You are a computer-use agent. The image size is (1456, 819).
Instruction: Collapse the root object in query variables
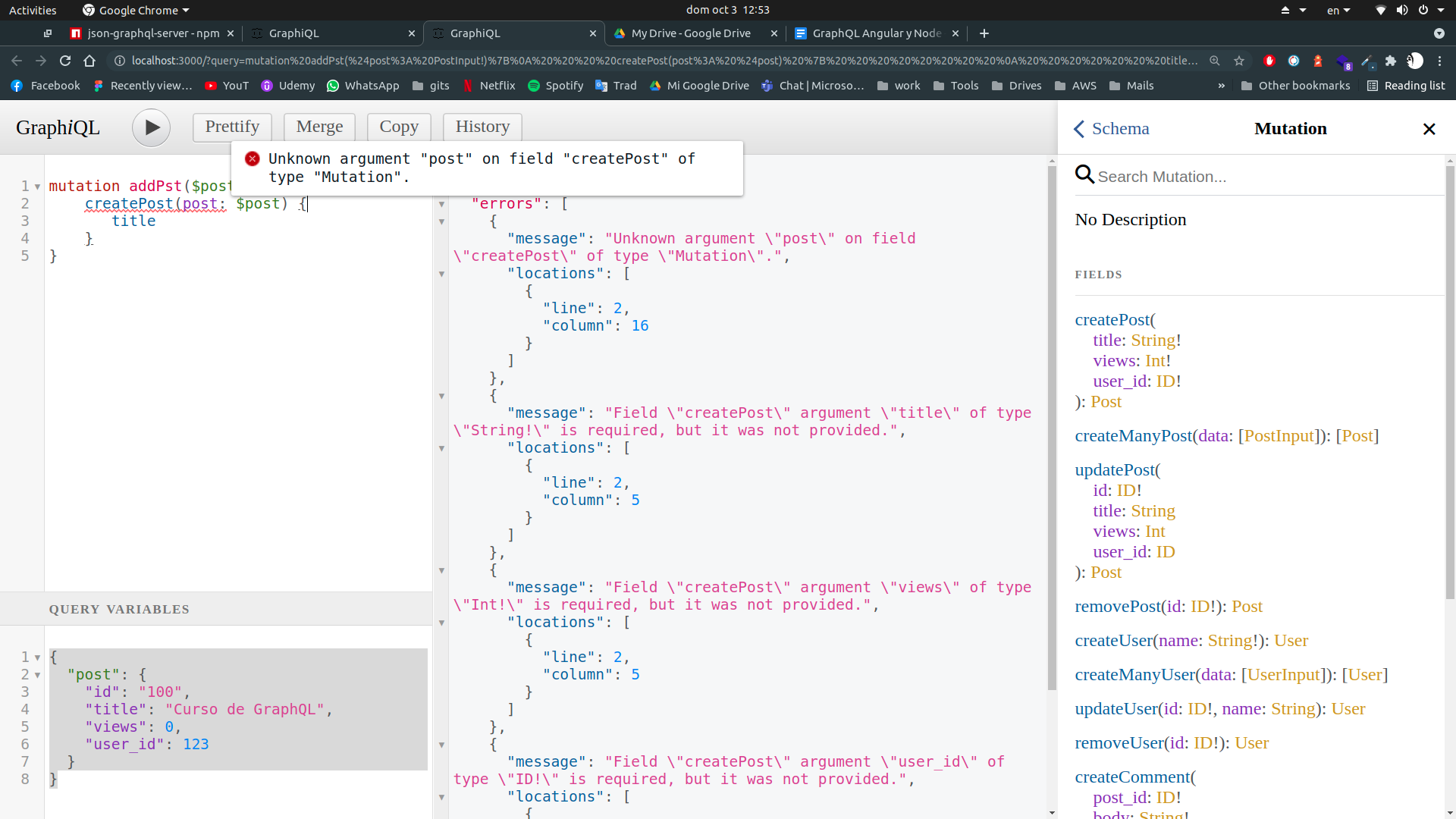pos(37,657)
